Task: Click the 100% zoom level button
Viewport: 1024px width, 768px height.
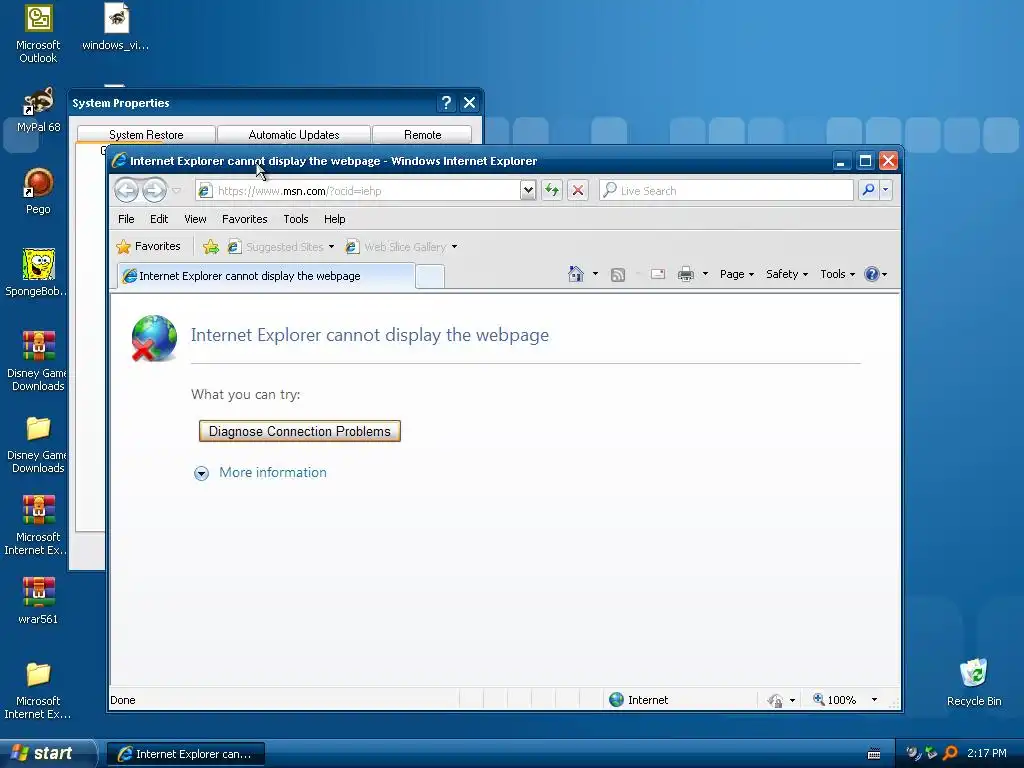Action: (834, 699)
